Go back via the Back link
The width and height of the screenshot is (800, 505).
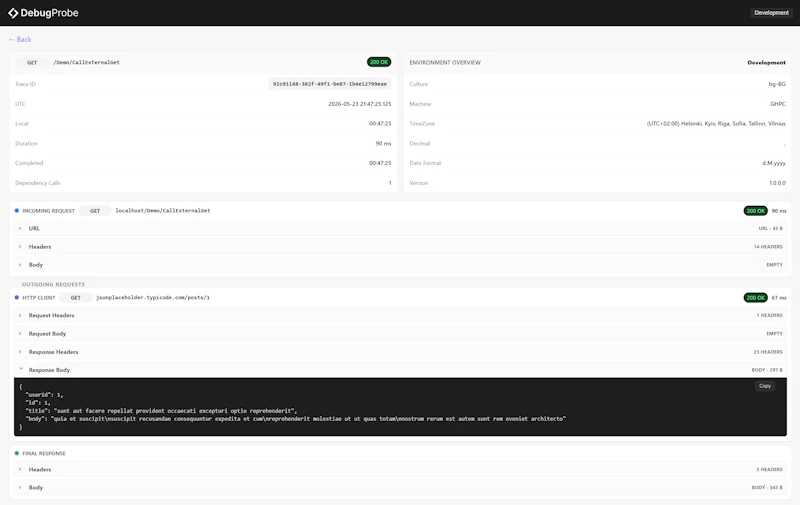point(20,39)
